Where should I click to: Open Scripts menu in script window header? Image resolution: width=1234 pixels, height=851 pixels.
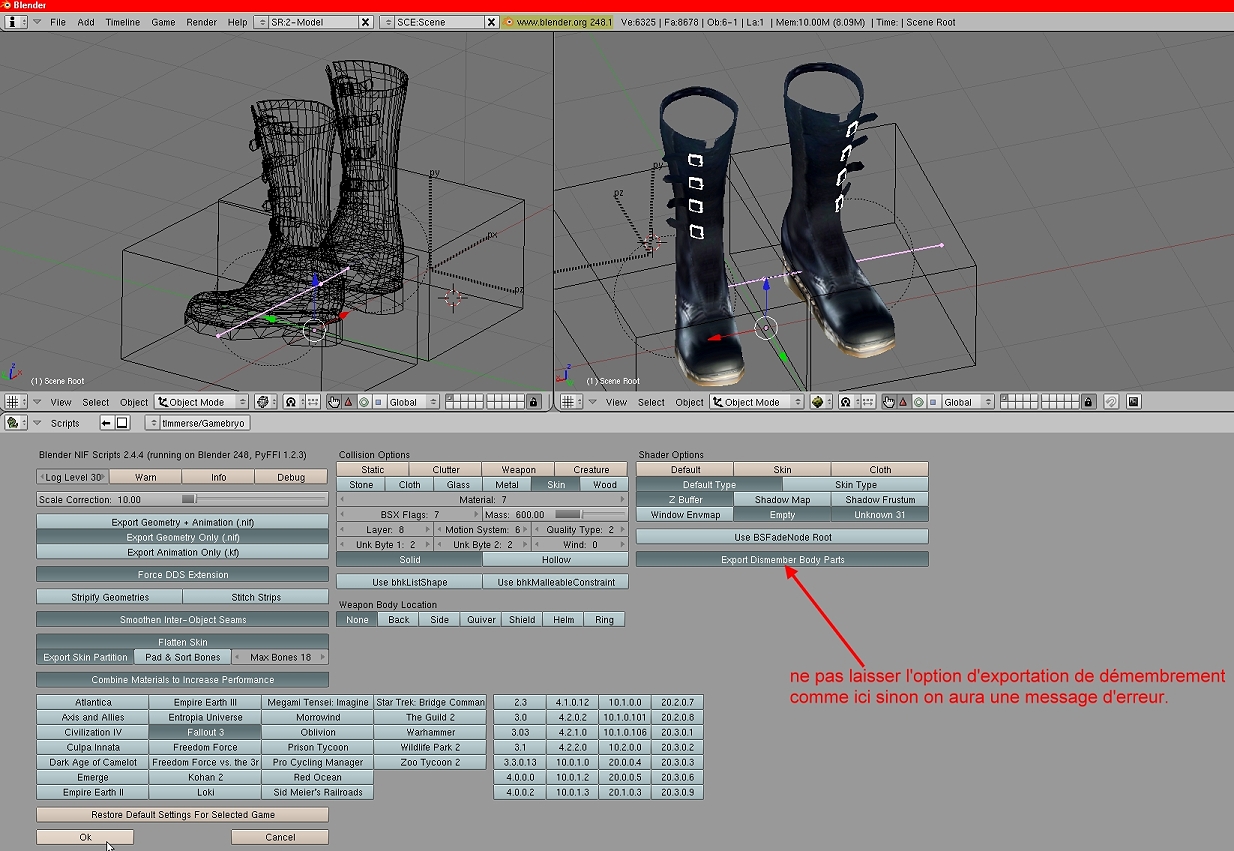click(65, 423)
